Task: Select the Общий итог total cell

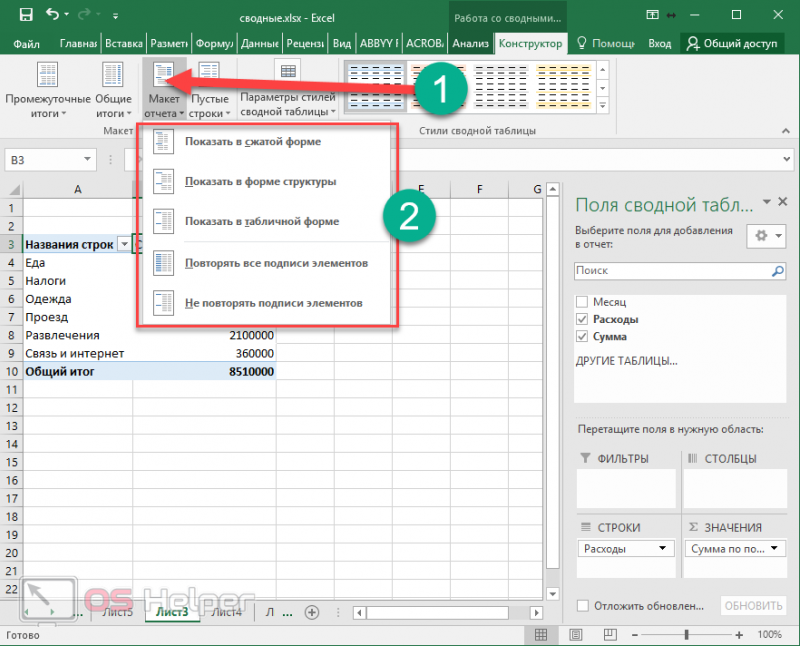Action: click(x=78, y=371)
